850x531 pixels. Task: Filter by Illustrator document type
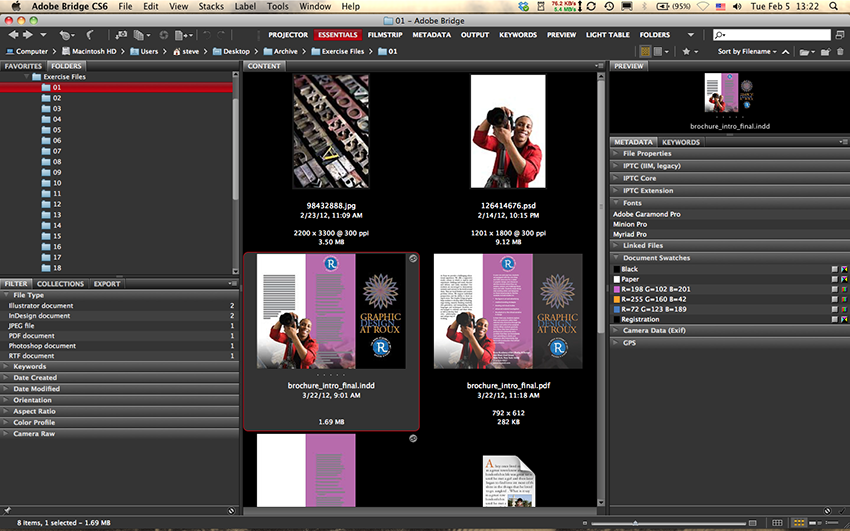click(119, 306)
